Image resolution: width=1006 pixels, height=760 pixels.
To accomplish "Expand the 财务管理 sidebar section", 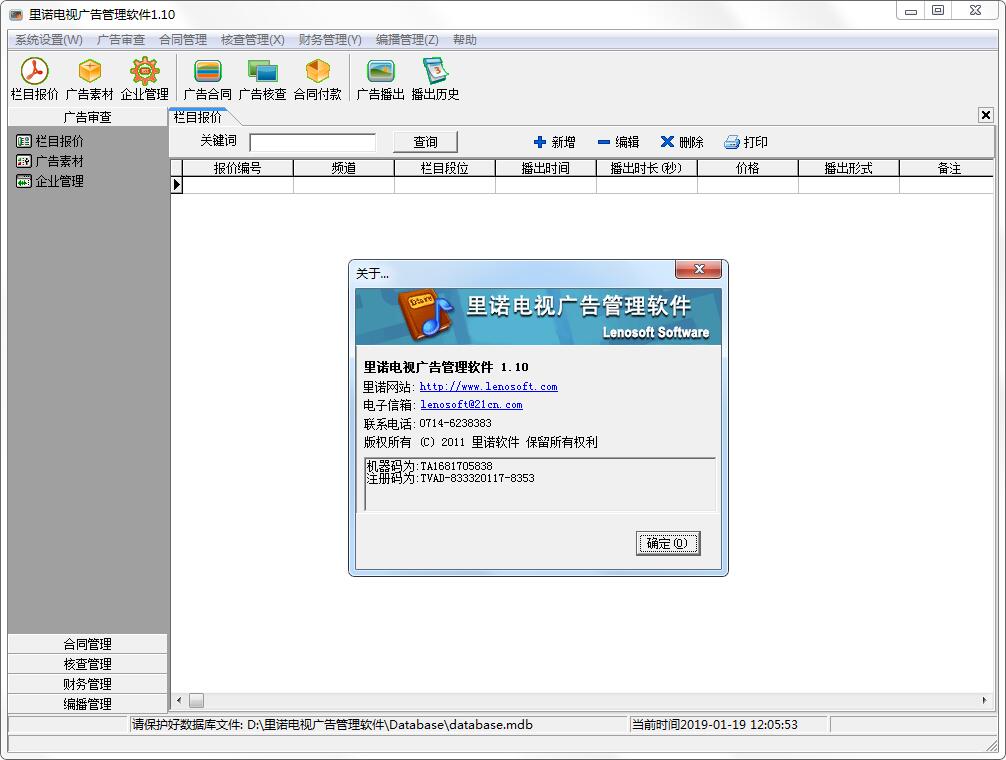I will coord(88,684).
